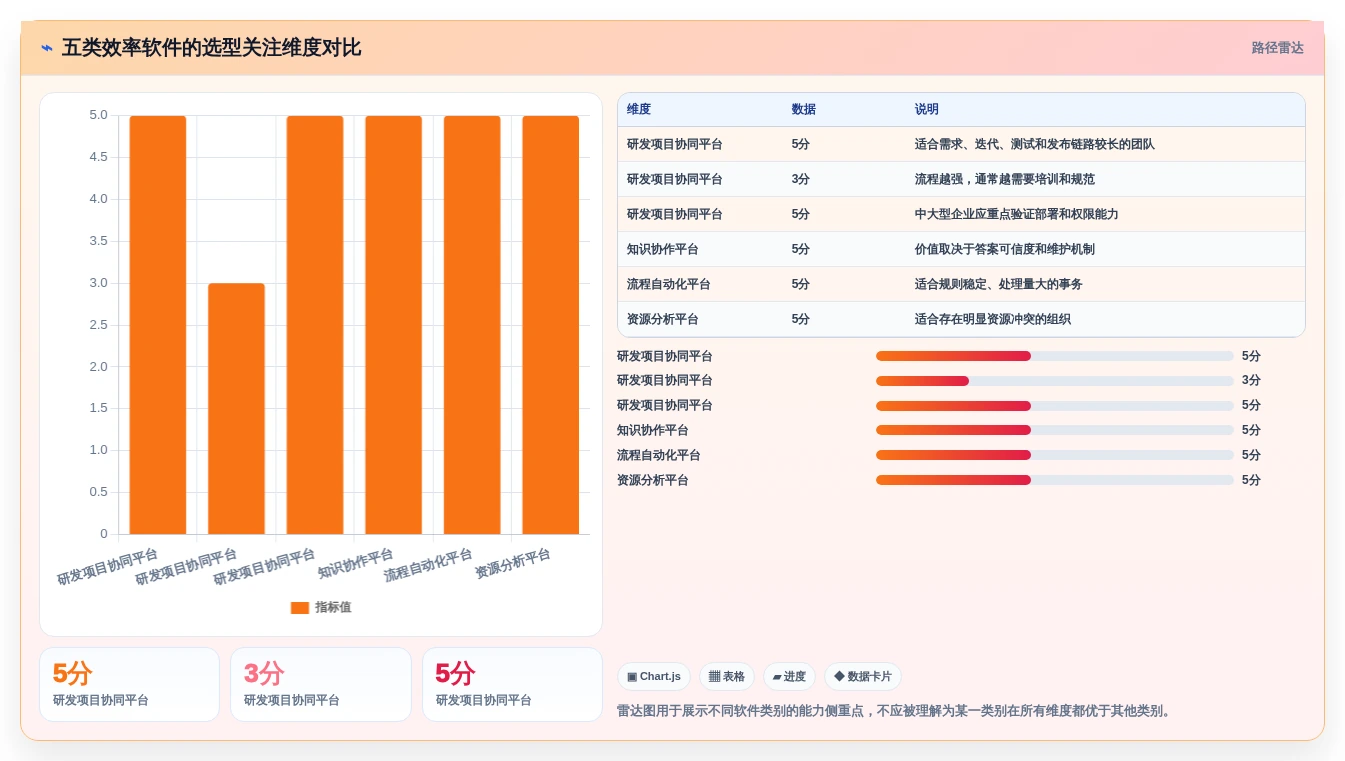Click the cell 价值取决于答案可信度和维护机制
Image resolution: width=1345 pixels, height=761 pixels.
click(x=1004, y=249)
